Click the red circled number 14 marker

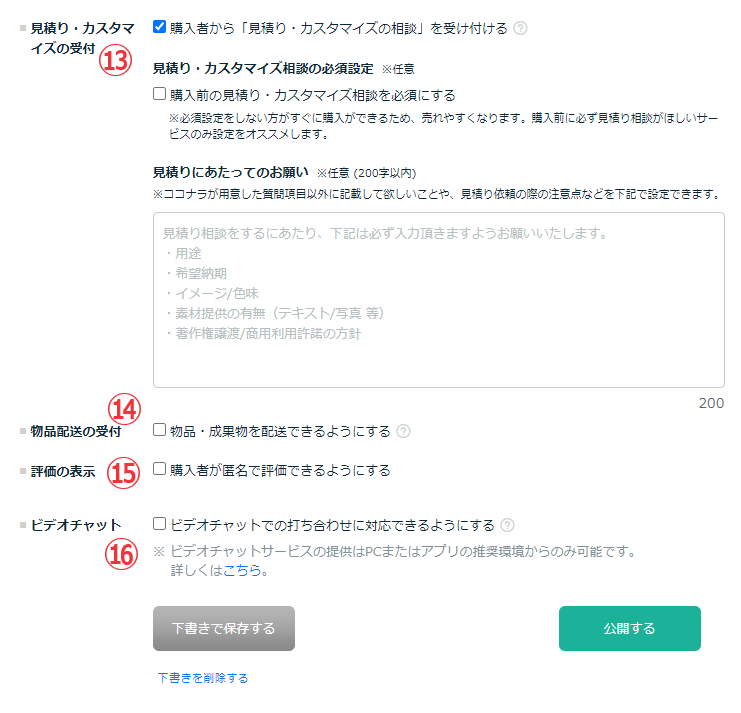tap(124, 408)
